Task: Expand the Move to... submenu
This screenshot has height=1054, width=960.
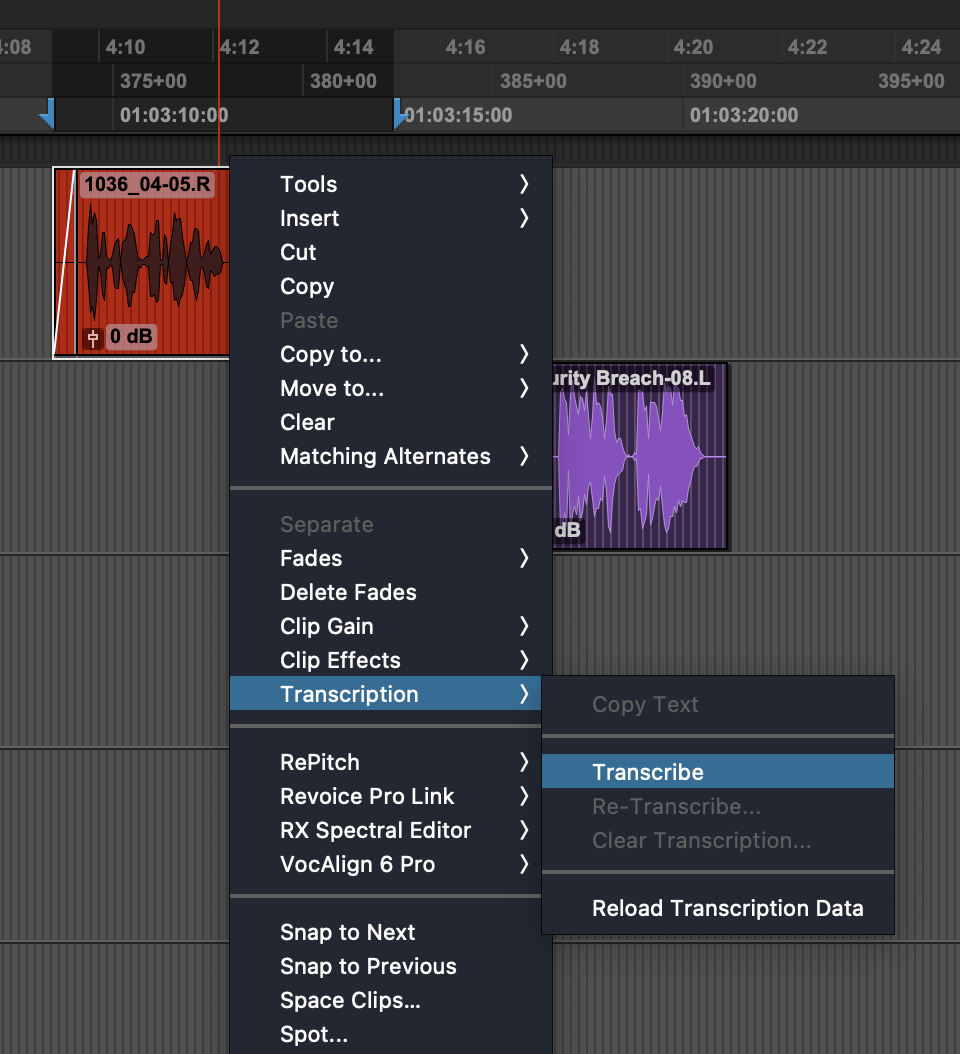Action: pos(391,389)
